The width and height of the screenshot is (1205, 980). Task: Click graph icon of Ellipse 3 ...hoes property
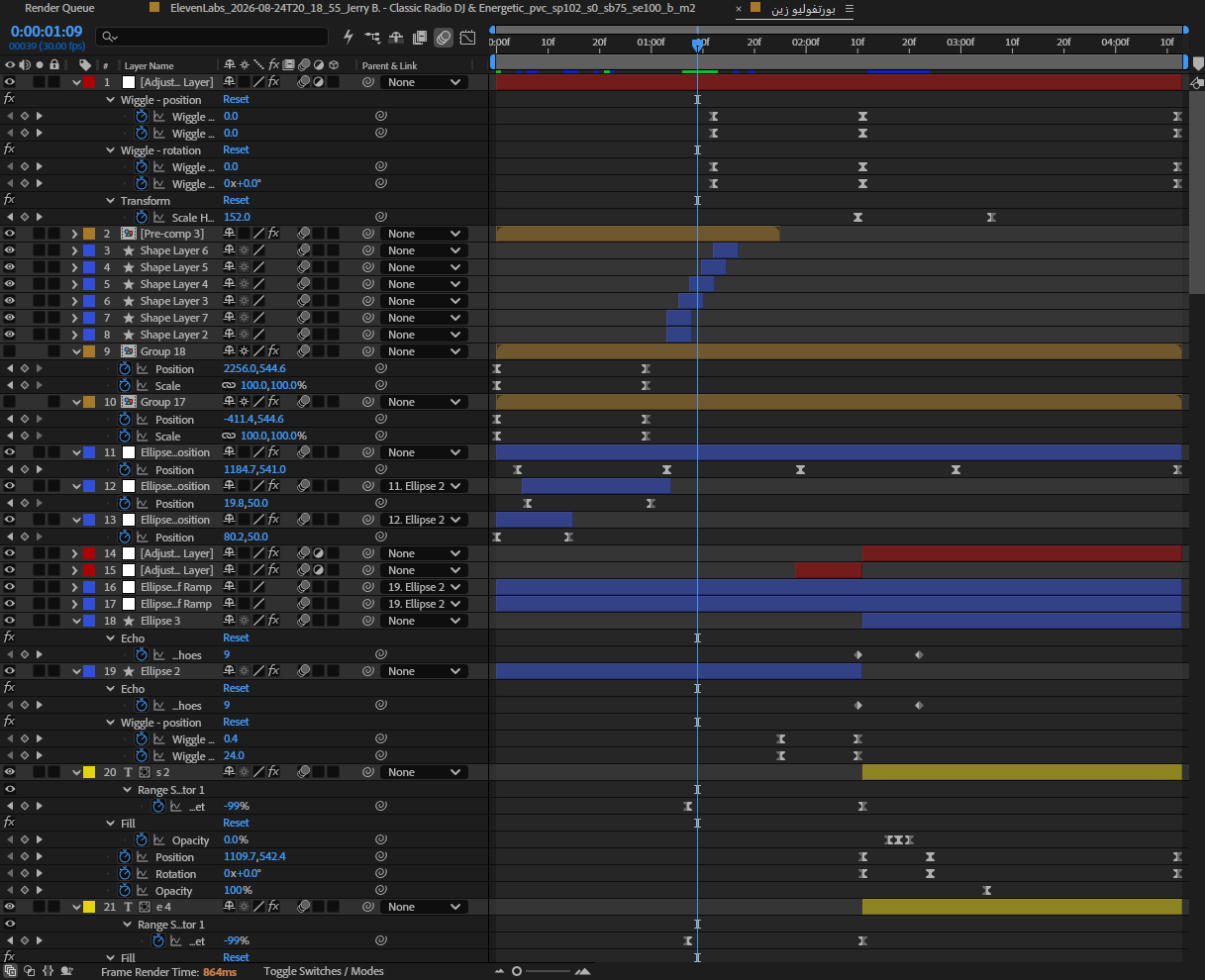tap(158, 654)
